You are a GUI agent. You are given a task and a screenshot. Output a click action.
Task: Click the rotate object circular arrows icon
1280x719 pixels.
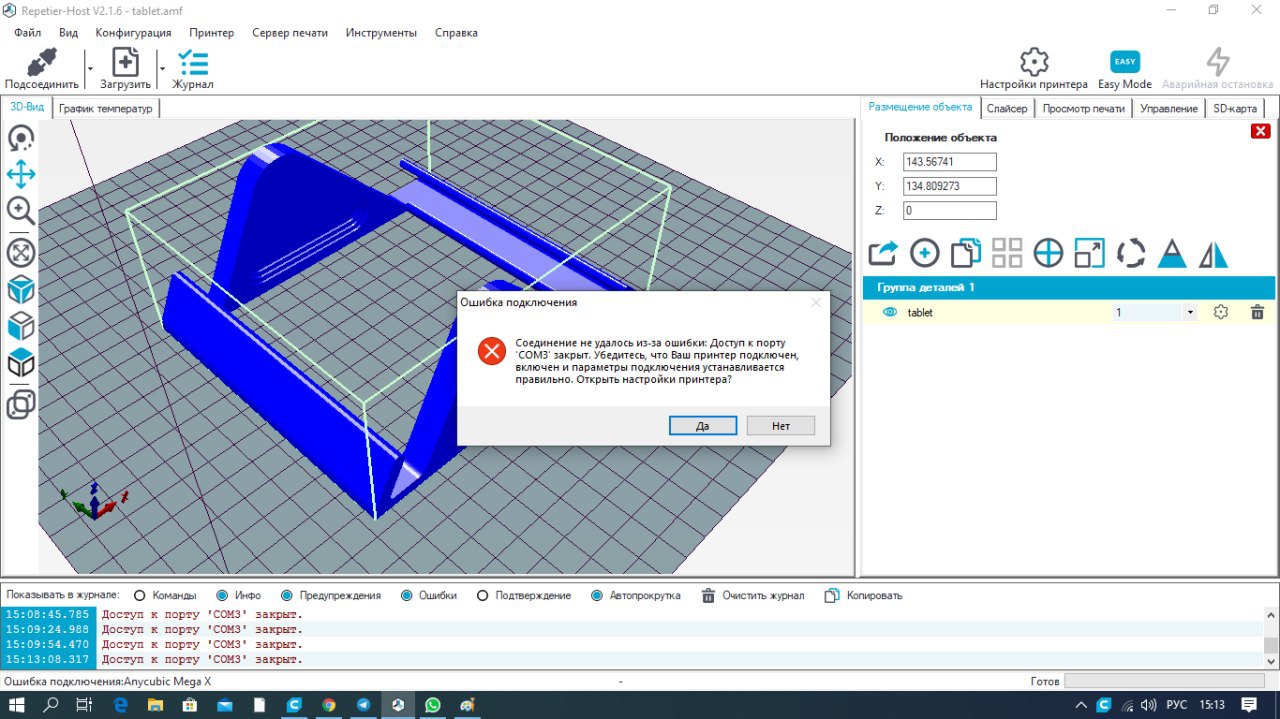pos(1131,253)
